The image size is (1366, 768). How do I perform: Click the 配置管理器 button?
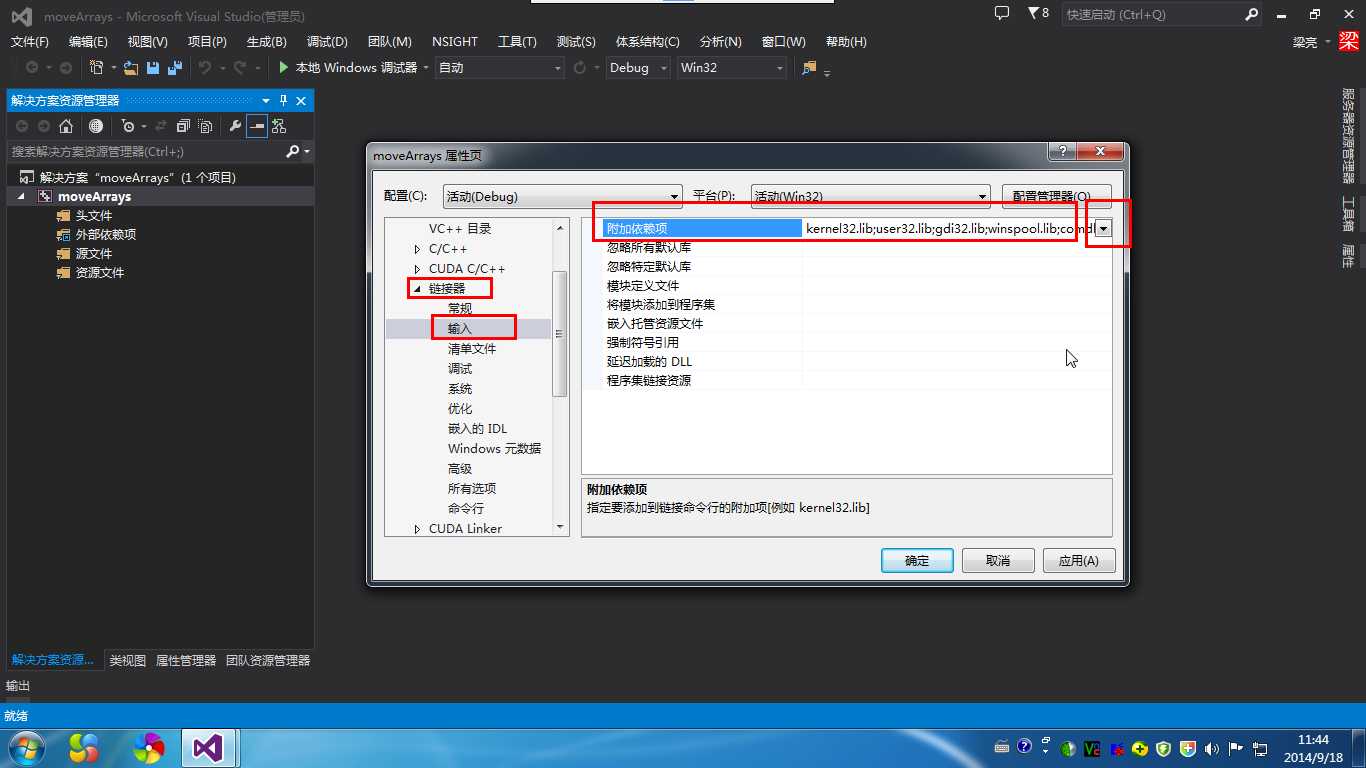(x=1057, y=196)
